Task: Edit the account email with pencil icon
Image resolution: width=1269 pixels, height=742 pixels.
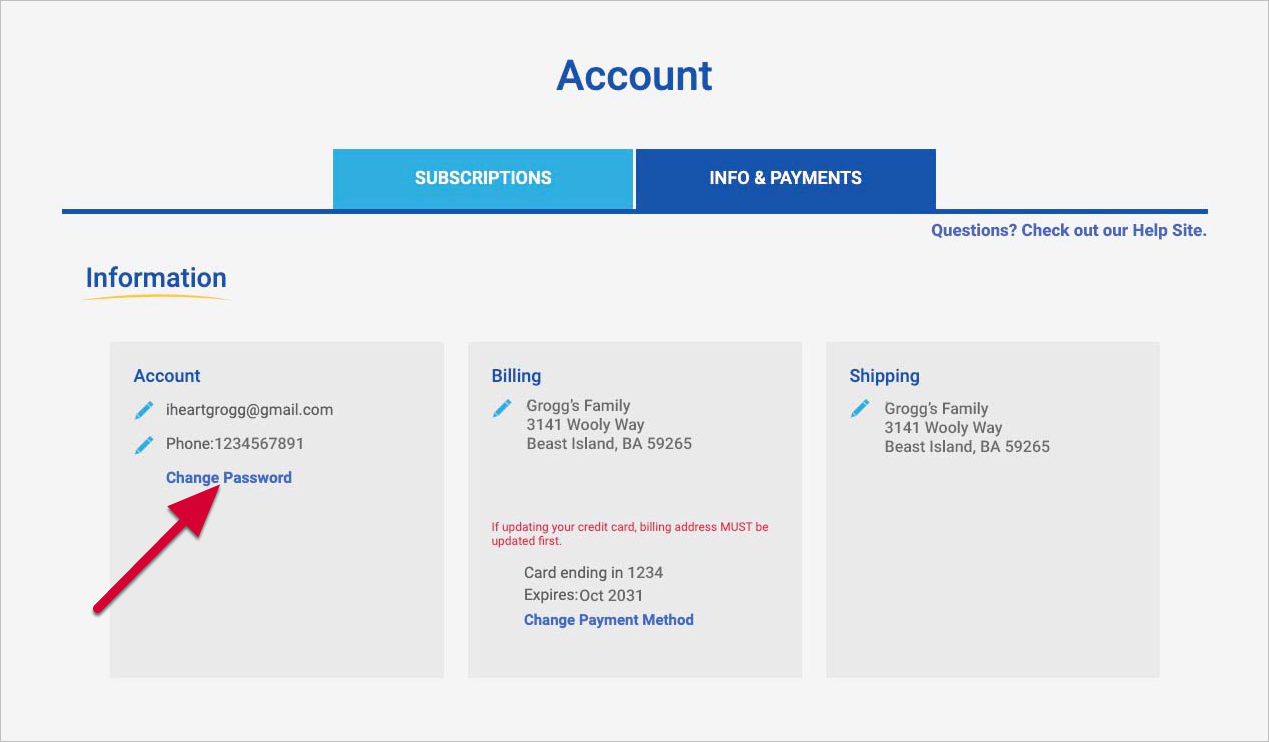Action: pos(144,410)
